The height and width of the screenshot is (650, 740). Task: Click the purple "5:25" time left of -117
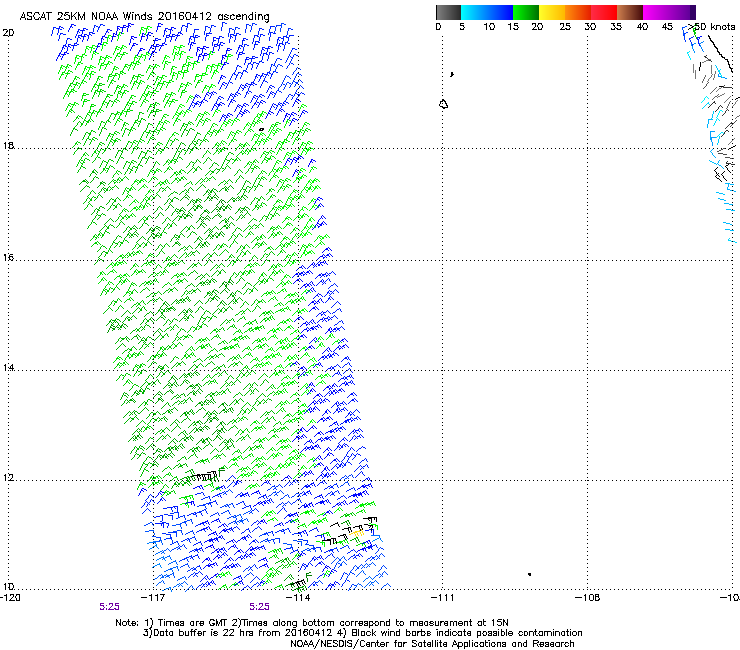109,607
